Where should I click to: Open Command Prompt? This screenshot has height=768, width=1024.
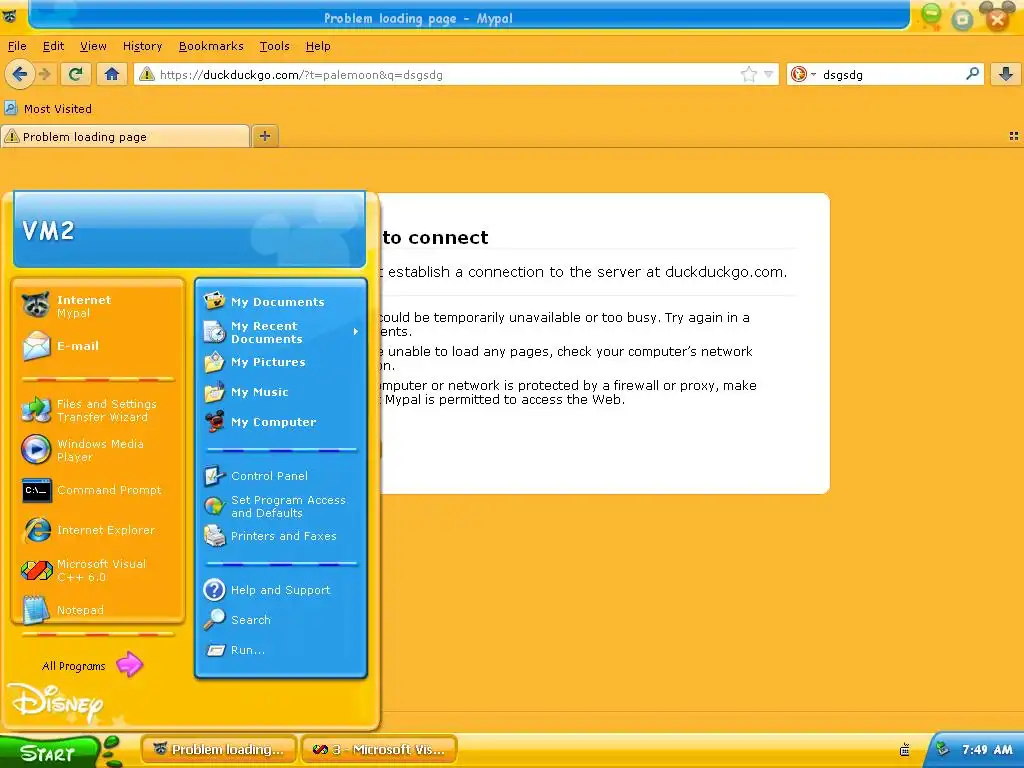(x=98, y=490)
